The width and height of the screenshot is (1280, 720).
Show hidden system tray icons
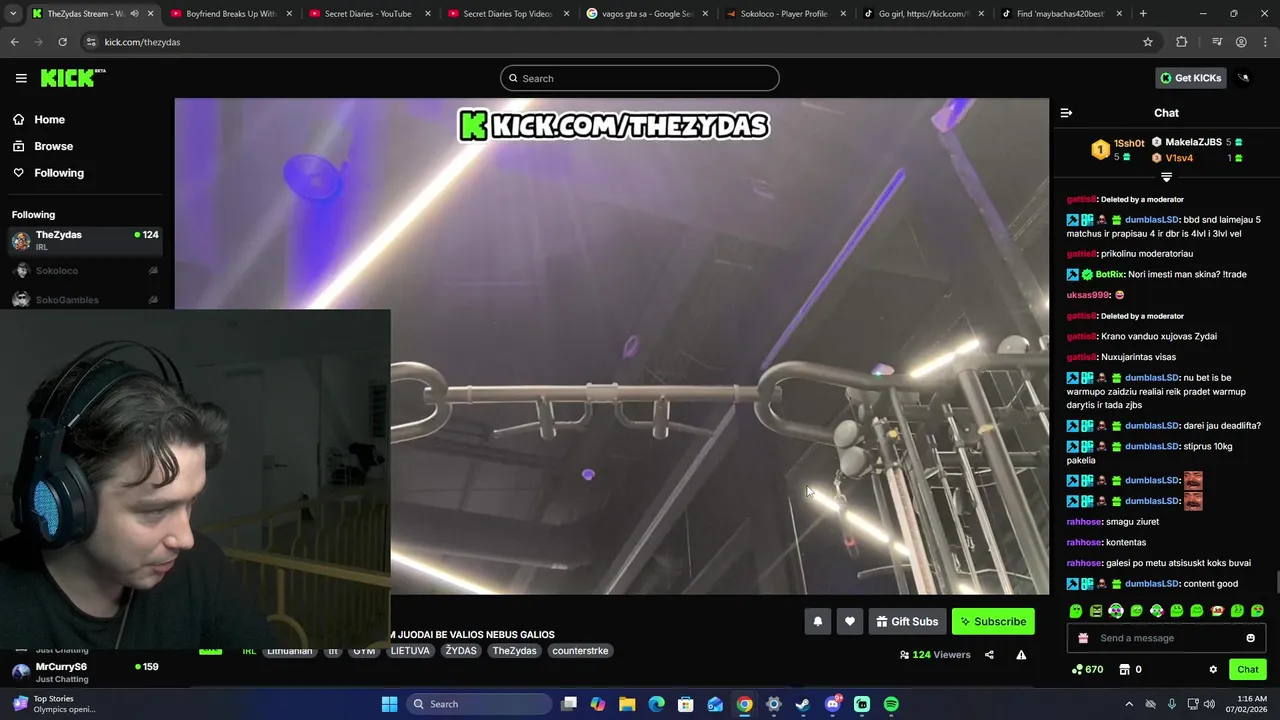(1129, 704)
